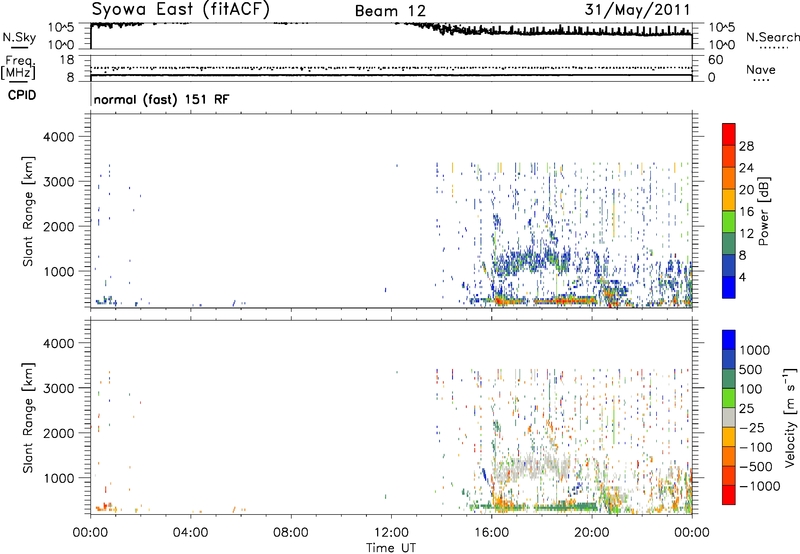
Task: Click the '16:00' time axis label
Action: (x=491, y=533)
